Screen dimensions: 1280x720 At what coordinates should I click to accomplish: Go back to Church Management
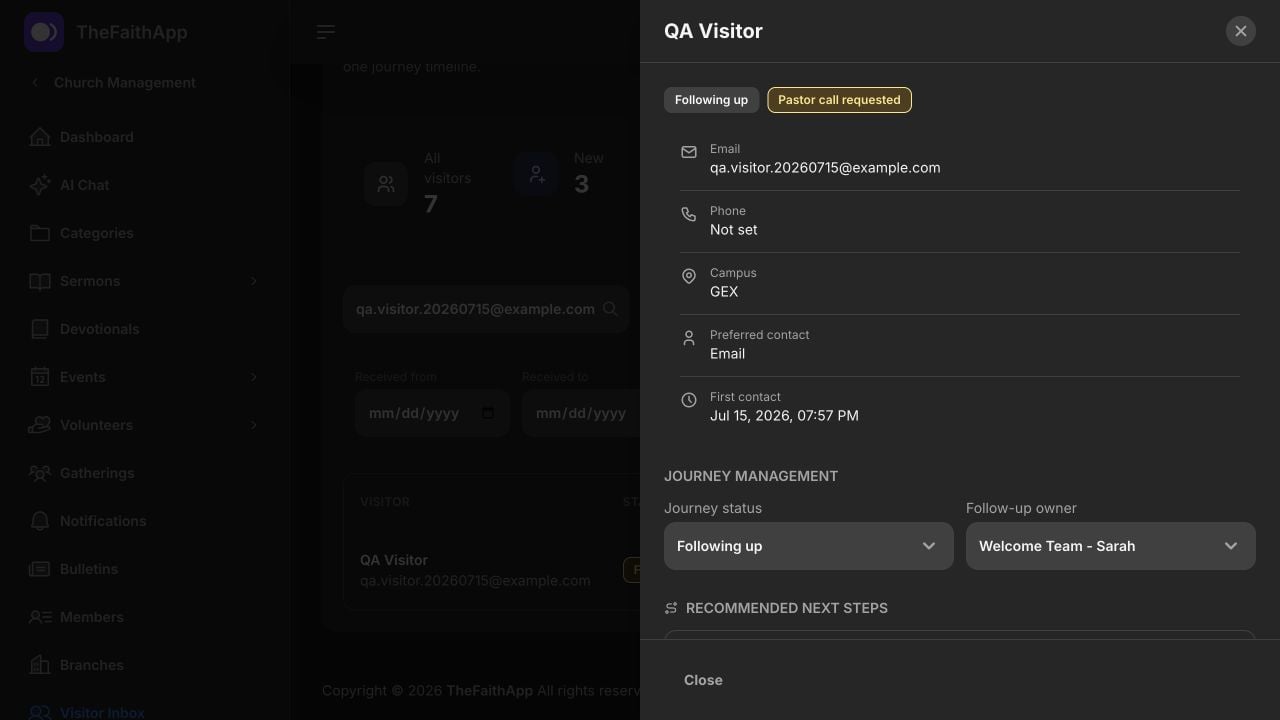pyautogui.click(x=125, y=83)
